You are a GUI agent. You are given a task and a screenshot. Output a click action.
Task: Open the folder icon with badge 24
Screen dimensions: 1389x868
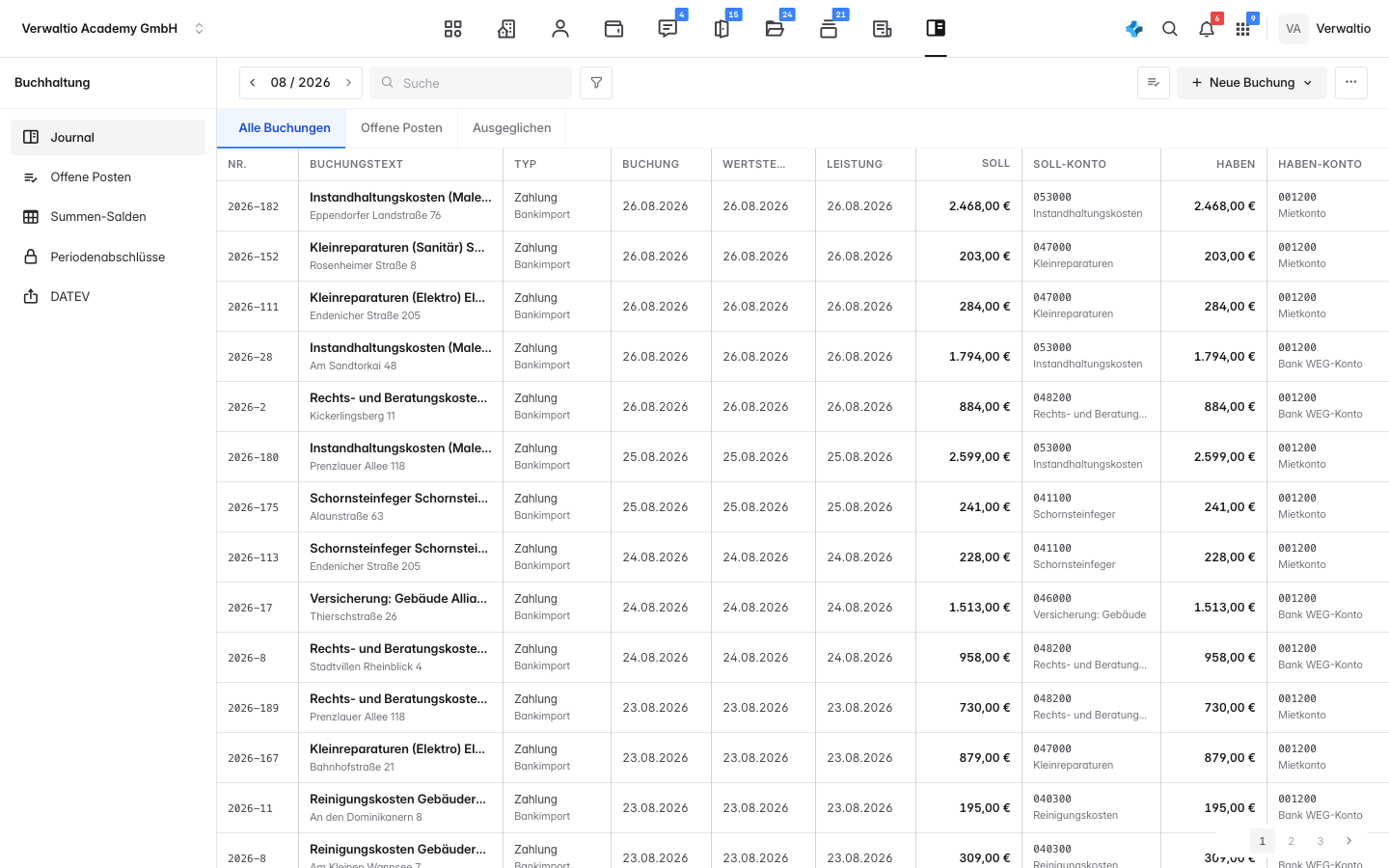click(x=775, y=29)
